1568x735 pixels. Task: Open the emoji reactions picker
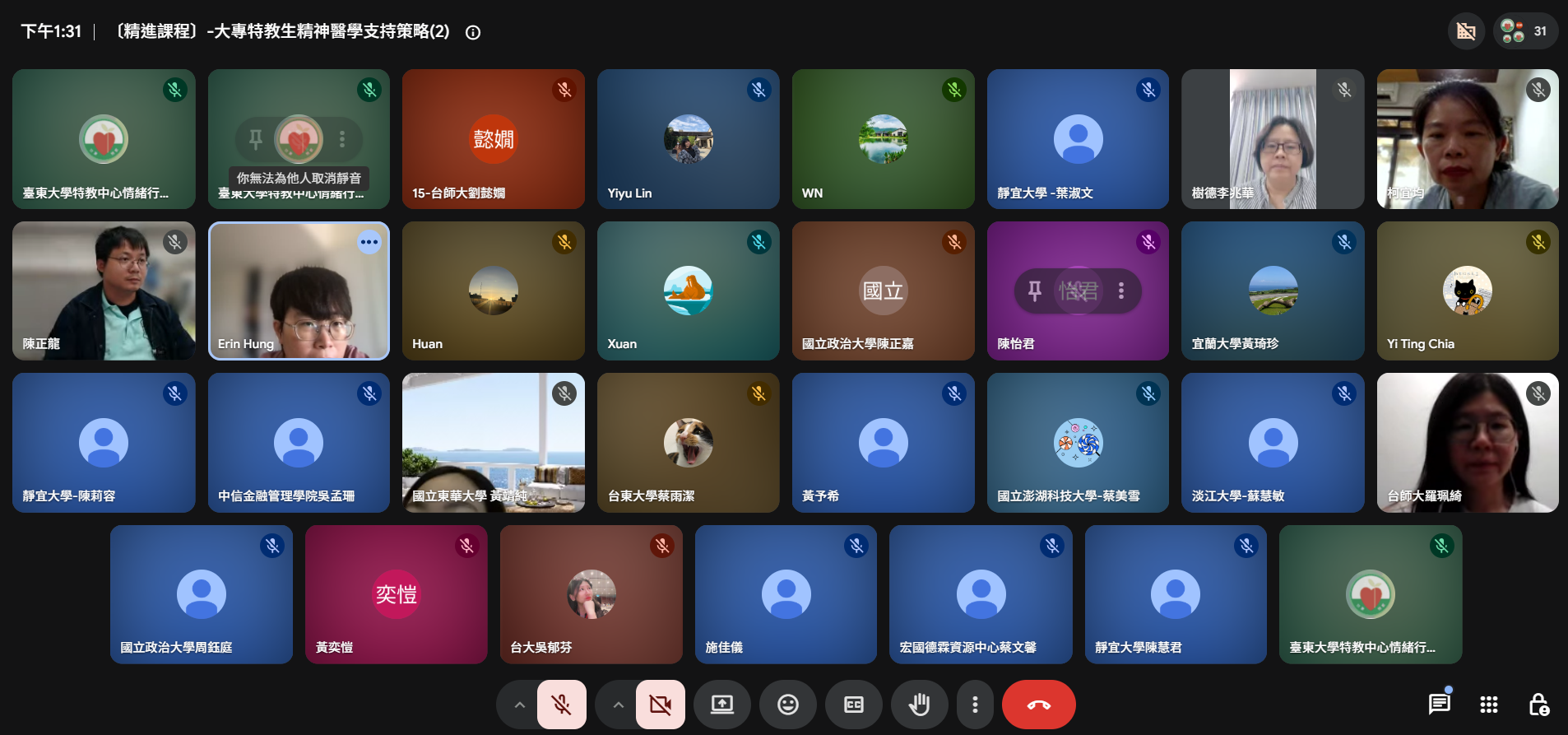click(788, 705)
